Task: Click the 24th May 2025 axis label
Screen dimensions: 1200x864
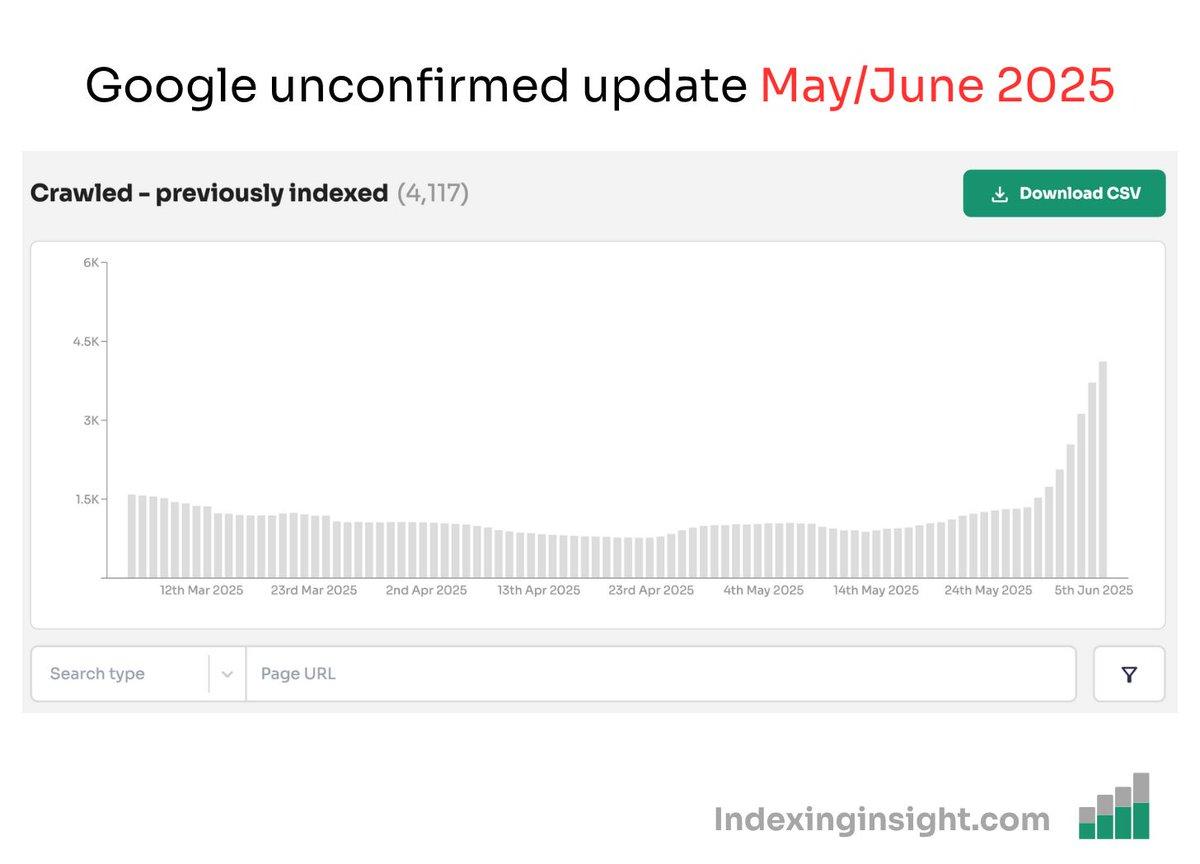Action: click(988, 590)
